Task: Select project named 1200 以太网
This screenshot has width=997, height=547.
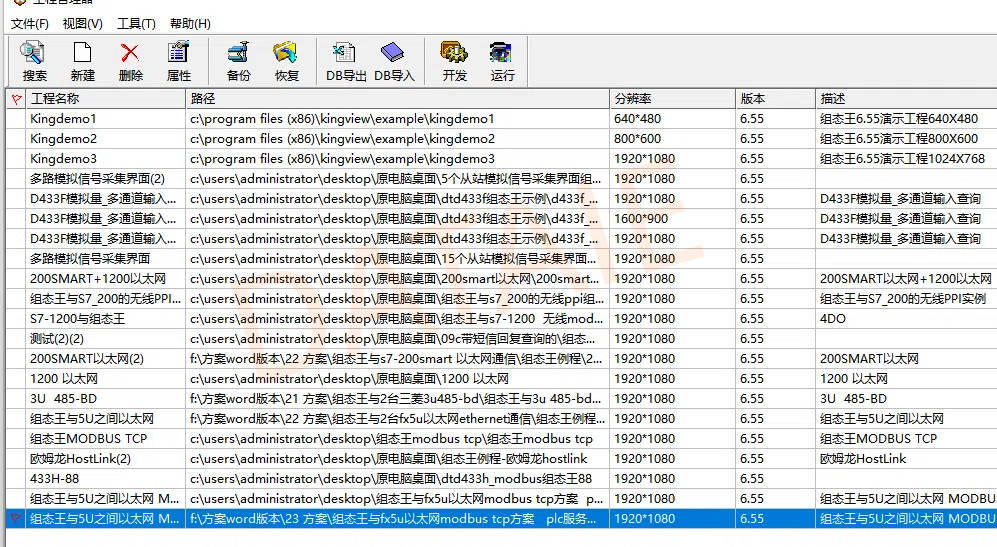Action: 64,379
